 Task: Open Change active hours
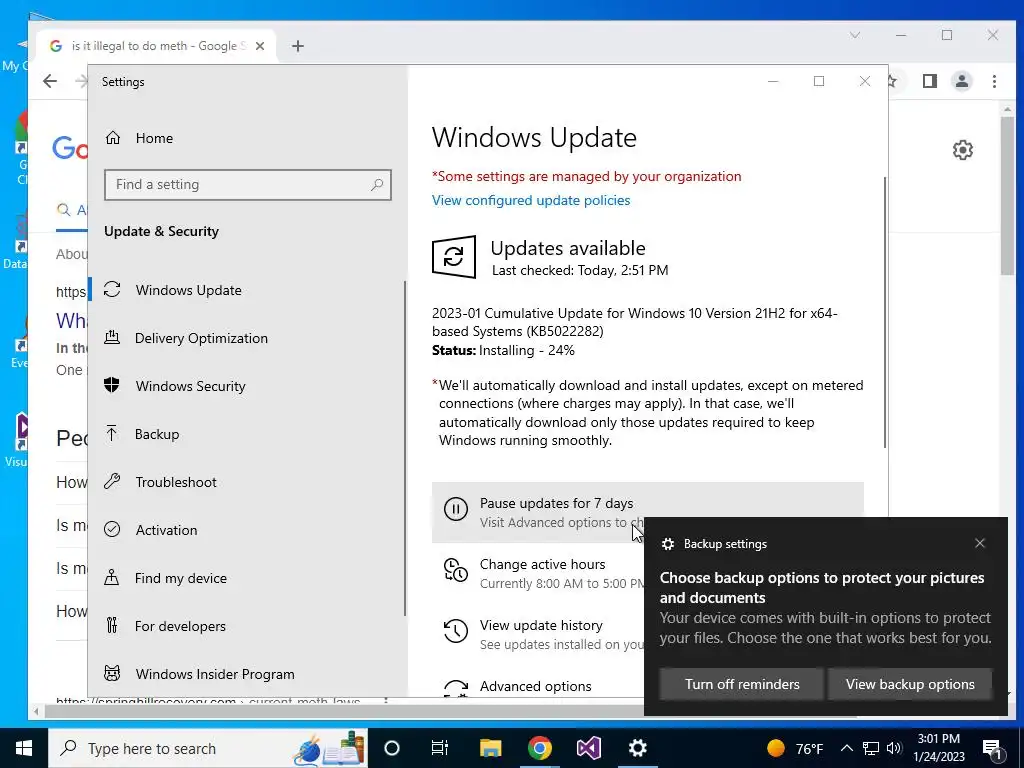pyautogui.click(x=543, y=573)
